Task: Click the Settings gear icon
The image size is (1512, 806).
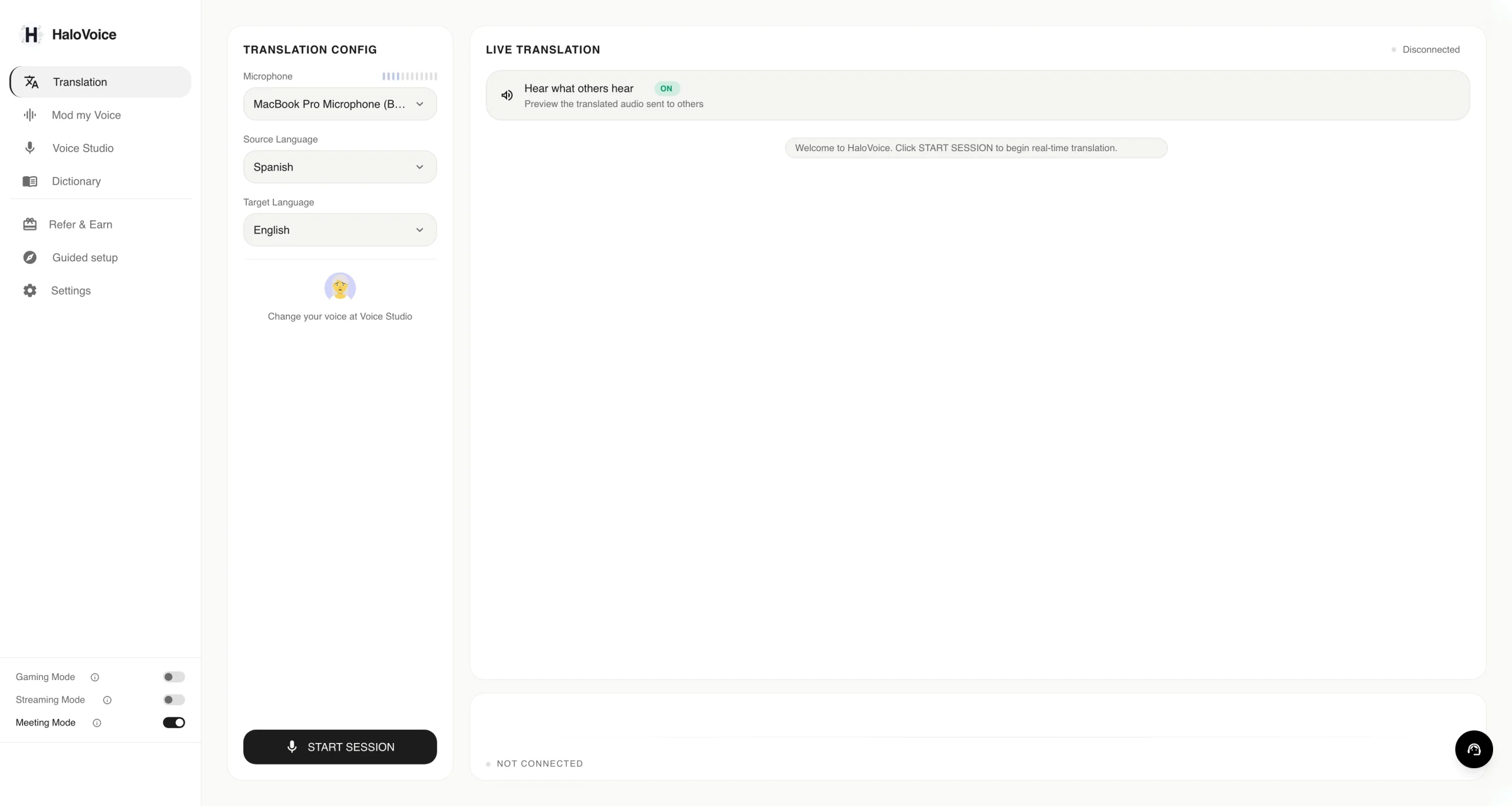Action: [30, 290]
